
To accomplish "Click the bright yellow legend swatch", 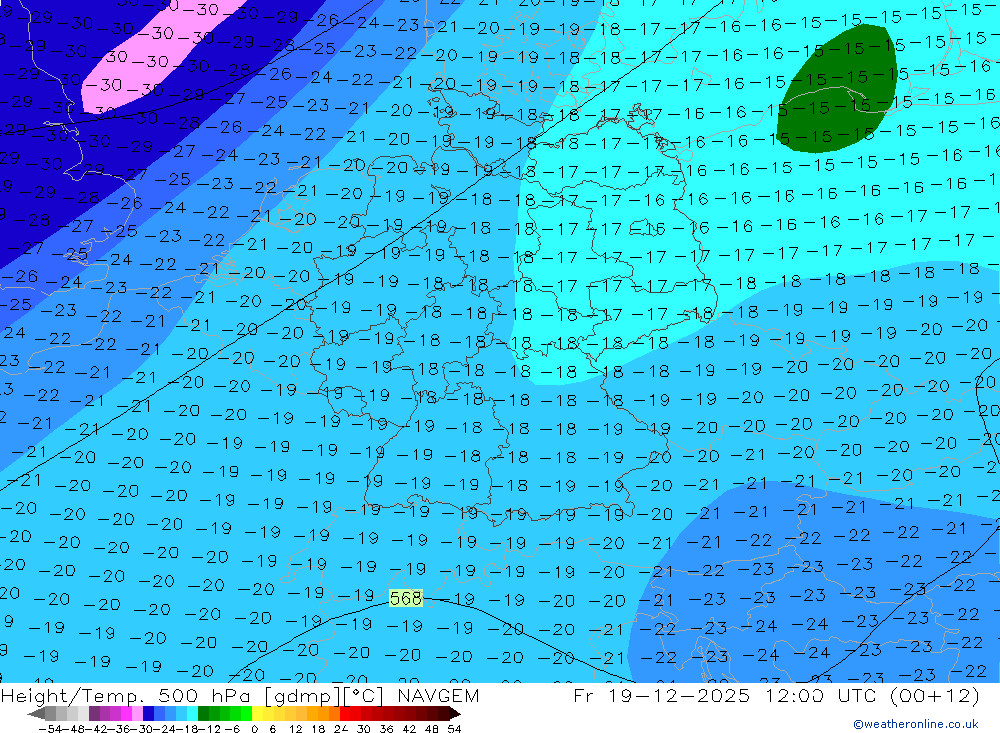I will pos(257,714).
